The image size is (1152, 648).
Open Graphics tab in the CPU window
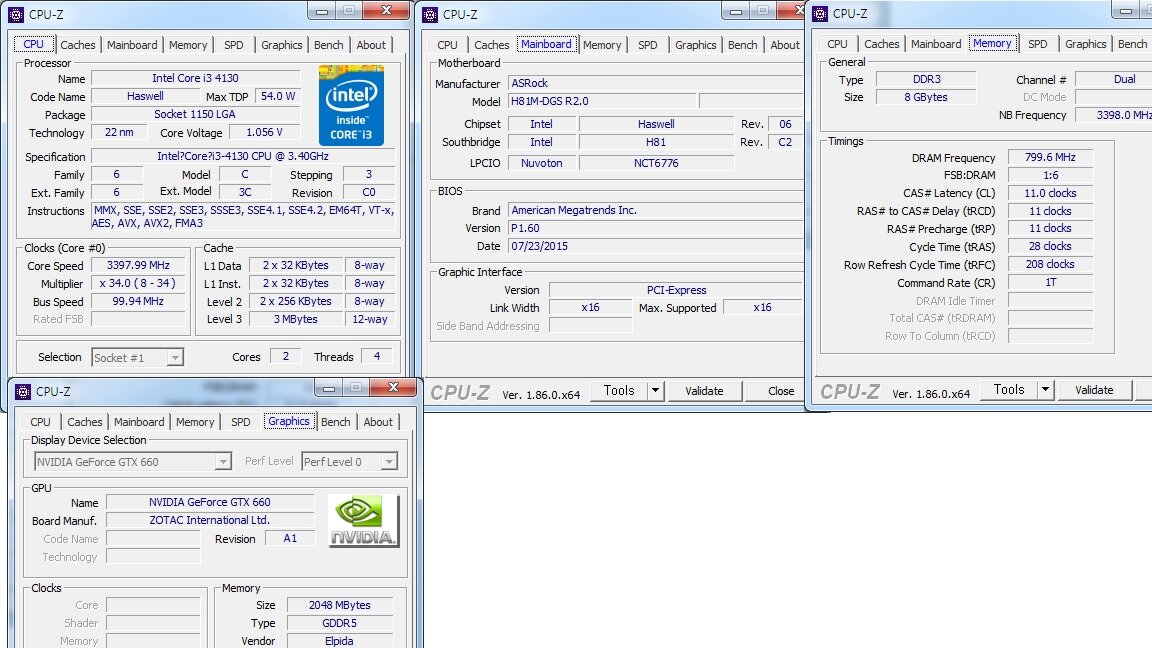[281, 45]
